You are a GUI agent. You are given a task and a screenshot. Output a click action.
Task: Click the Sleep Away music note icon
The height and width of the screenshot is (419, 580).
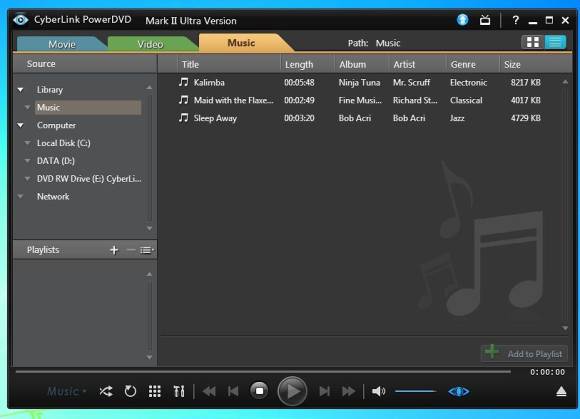(183, 118)
